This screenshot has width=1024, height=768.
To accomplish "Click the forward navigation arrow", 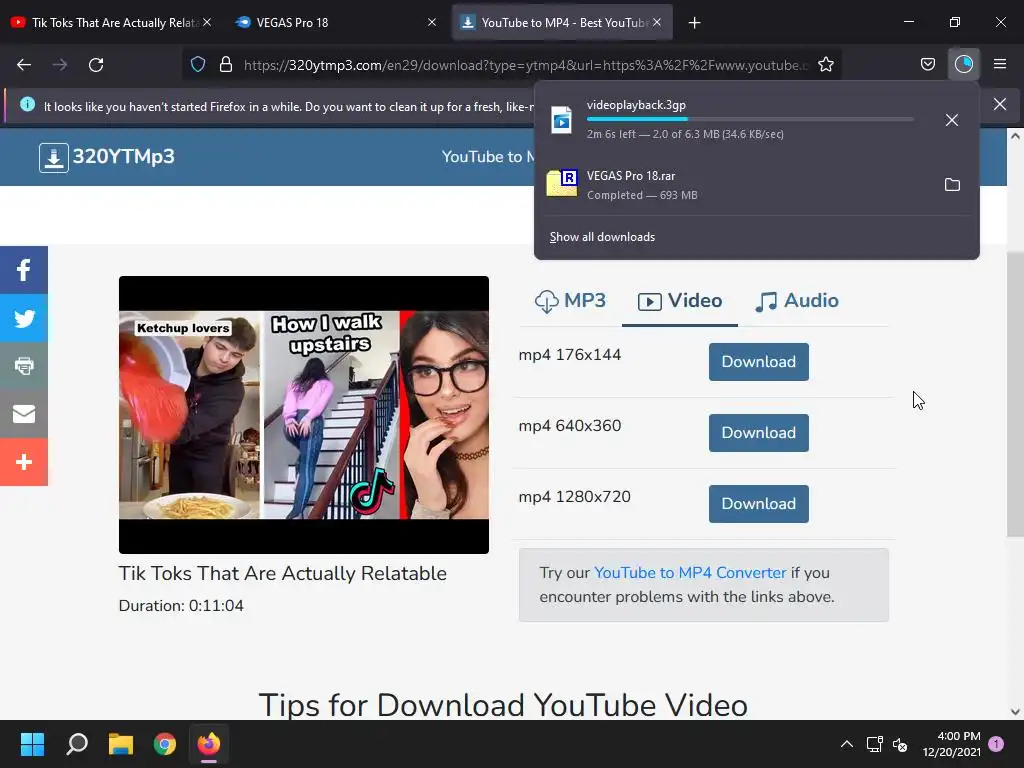I will coord(60,65).
